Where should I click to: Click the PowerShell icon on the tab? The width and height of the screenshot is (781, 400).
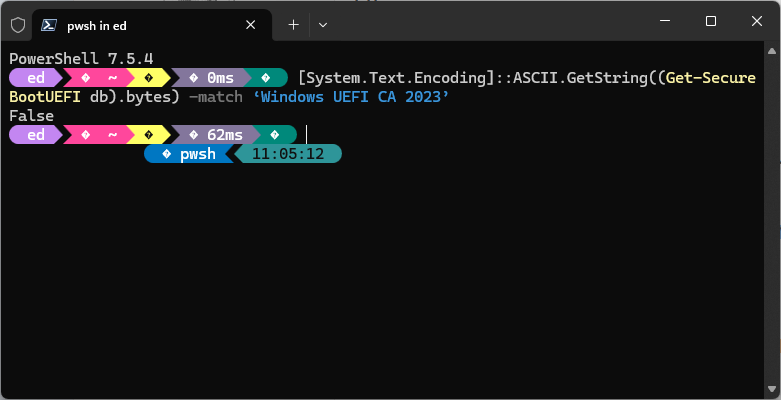click(49, 24)
